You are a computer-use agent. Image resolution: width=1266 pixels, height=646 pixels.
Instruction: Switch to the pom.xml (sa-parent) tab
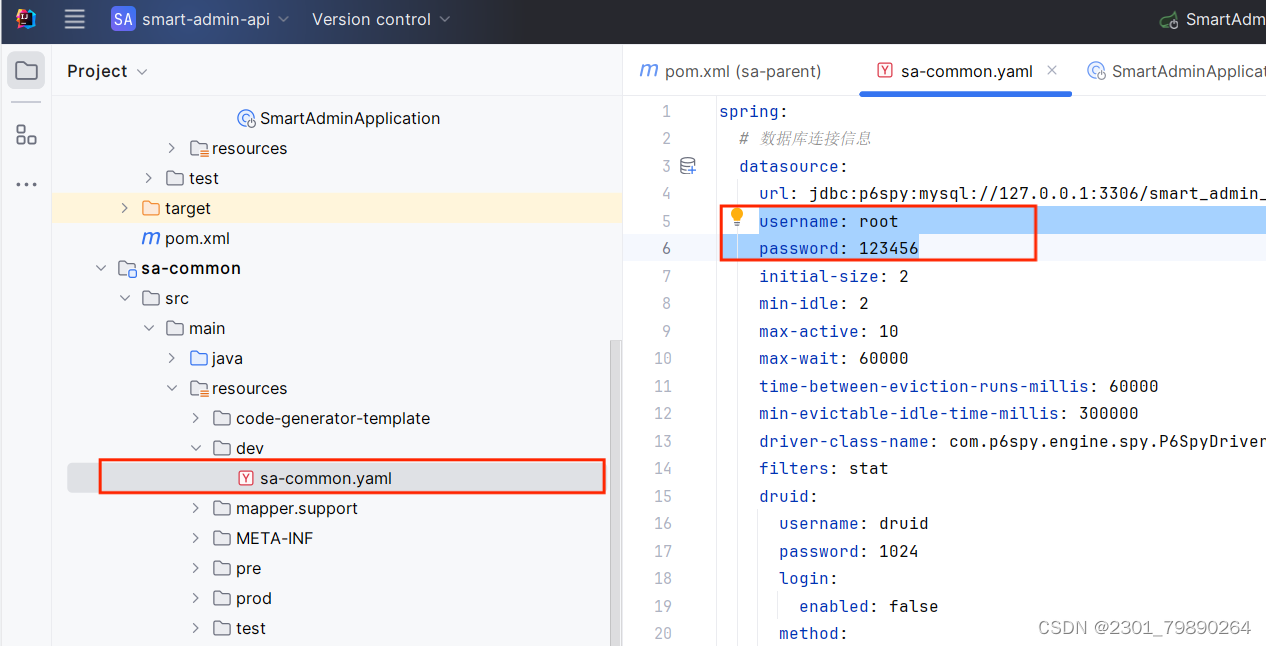730,71
